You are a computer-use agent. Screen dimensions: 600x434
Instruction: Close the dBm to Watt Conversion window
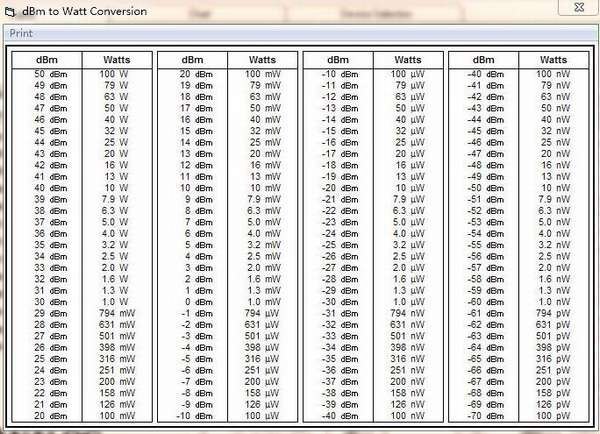click(579, 7)
